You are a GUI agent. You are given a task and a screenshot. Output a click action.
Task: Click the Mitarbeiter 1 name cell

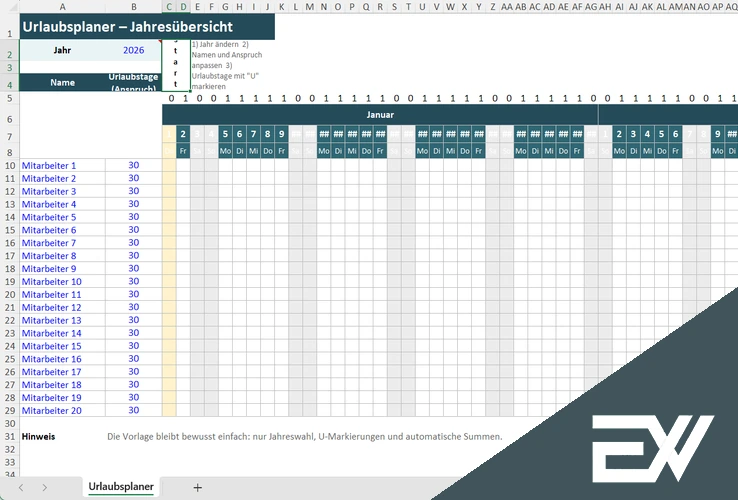(62, 165)
